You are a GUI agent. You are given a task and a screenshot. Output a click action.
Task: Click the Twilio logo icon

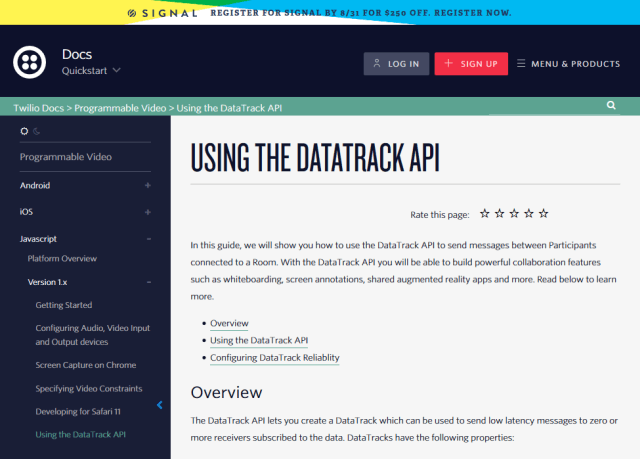[29, 62]
